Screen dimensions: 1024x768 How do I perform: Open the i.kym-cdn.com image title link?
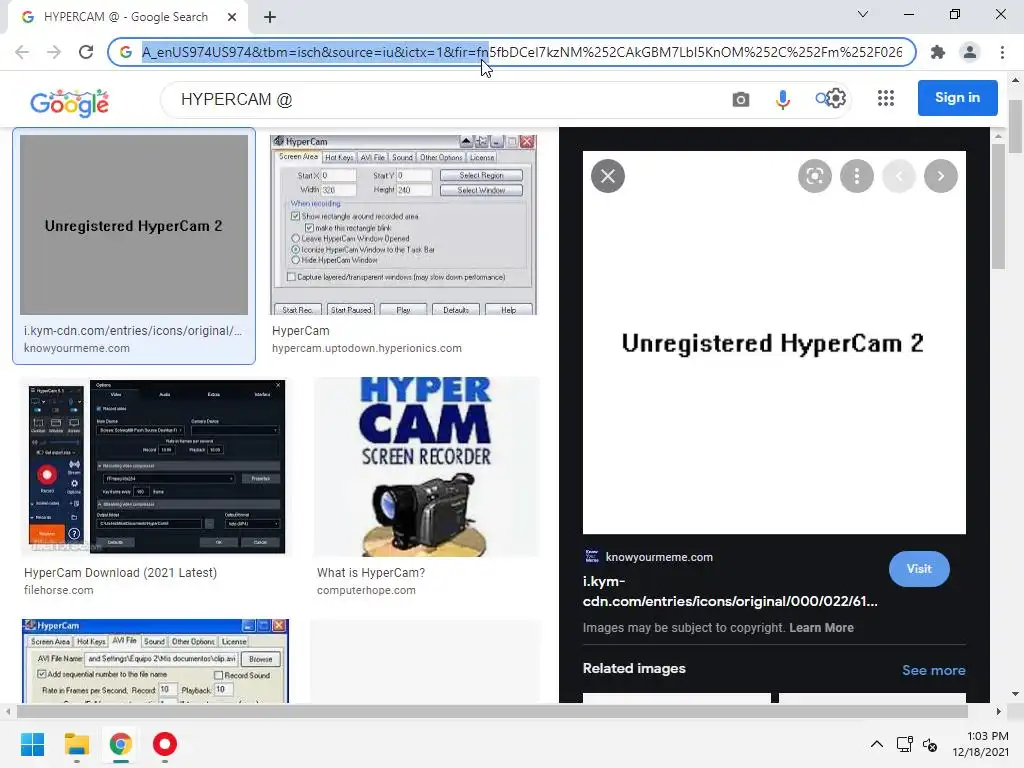729,591
